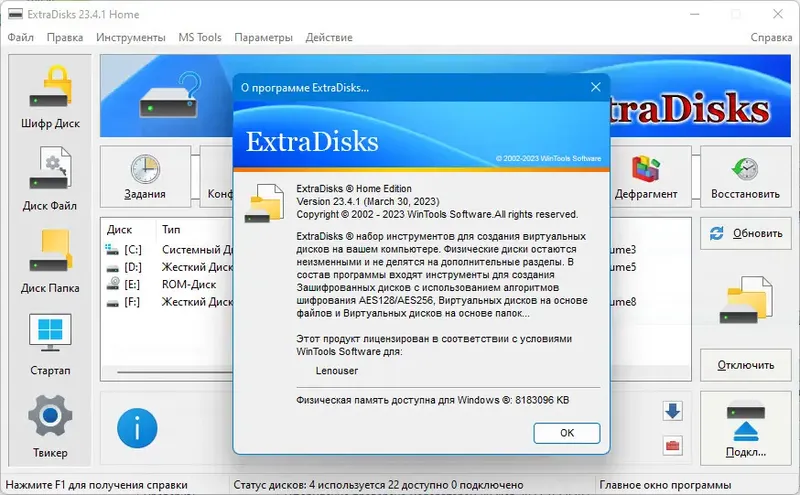
Task: Click the red toolbox icon
Action: pyautogui.click(x=672, y=446)
